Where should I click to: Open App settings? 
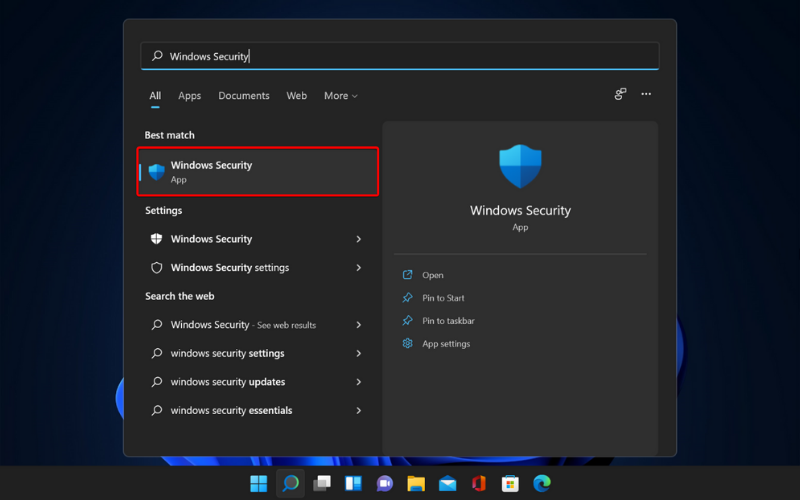point(446,344)
